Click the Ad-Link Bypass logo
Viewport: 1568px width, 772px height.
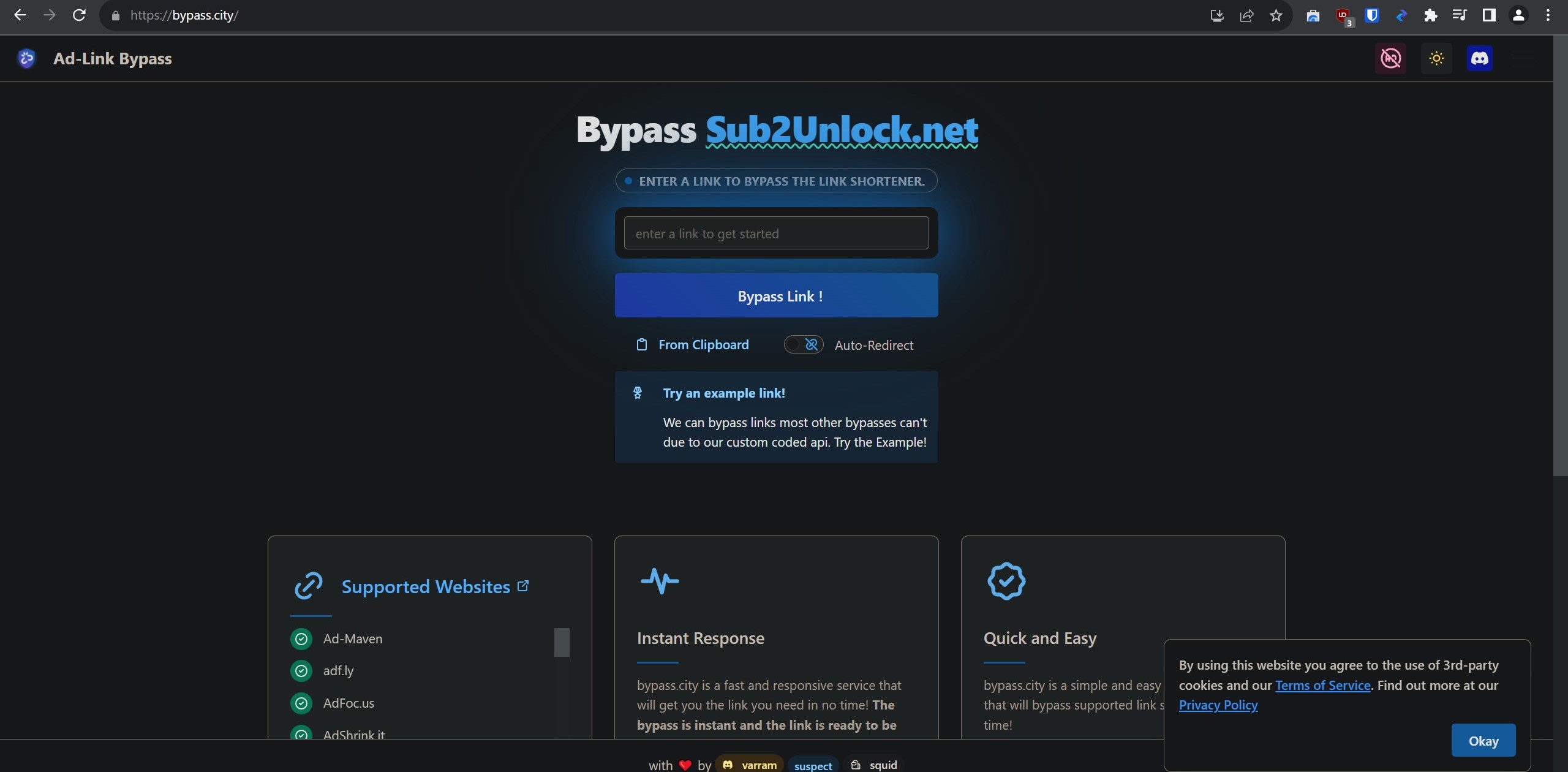click(26, 58)
